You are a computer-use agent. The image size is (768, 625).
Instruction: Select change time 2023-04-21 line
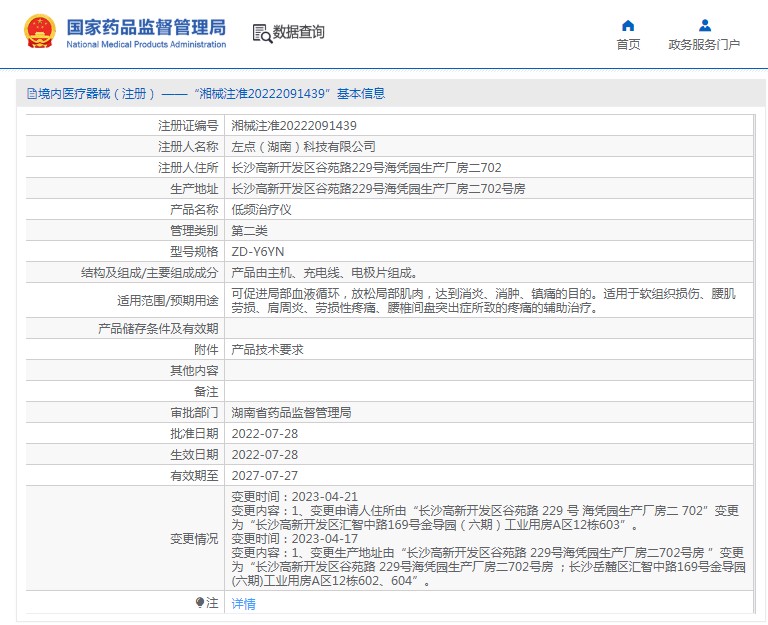click(x=294, y=497)
